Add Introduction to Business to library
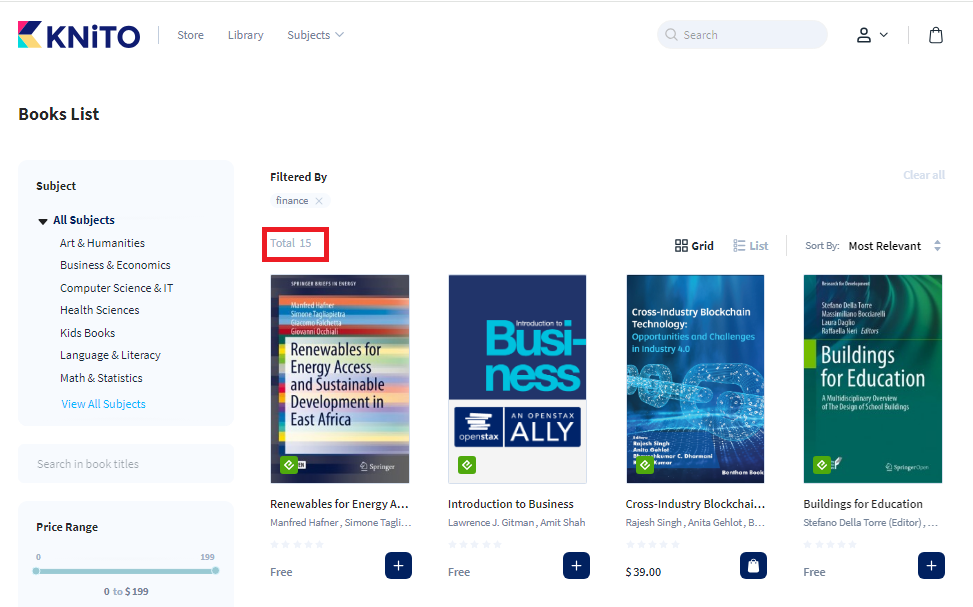The height and width of the screenshot is (607, 973). [576, 566]
